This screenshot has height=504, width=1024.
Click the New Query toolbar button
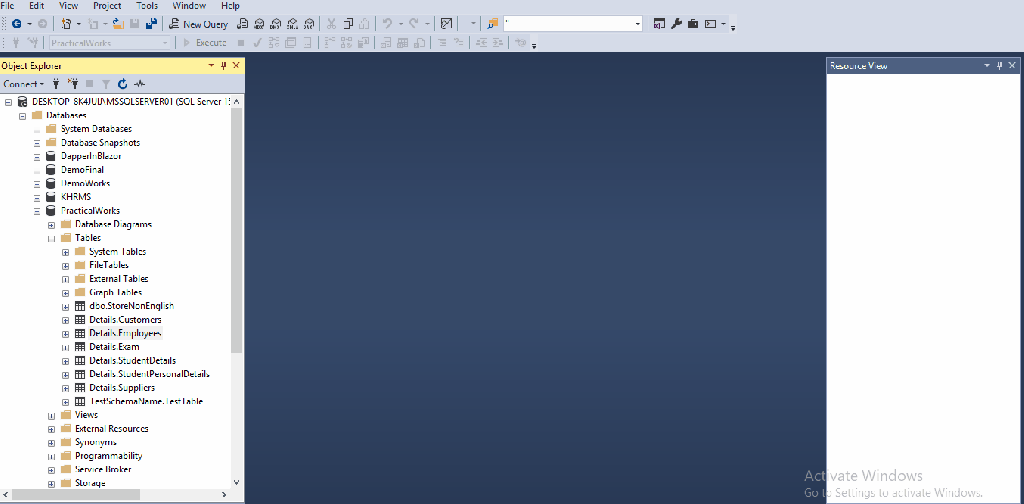click(198, 23)
